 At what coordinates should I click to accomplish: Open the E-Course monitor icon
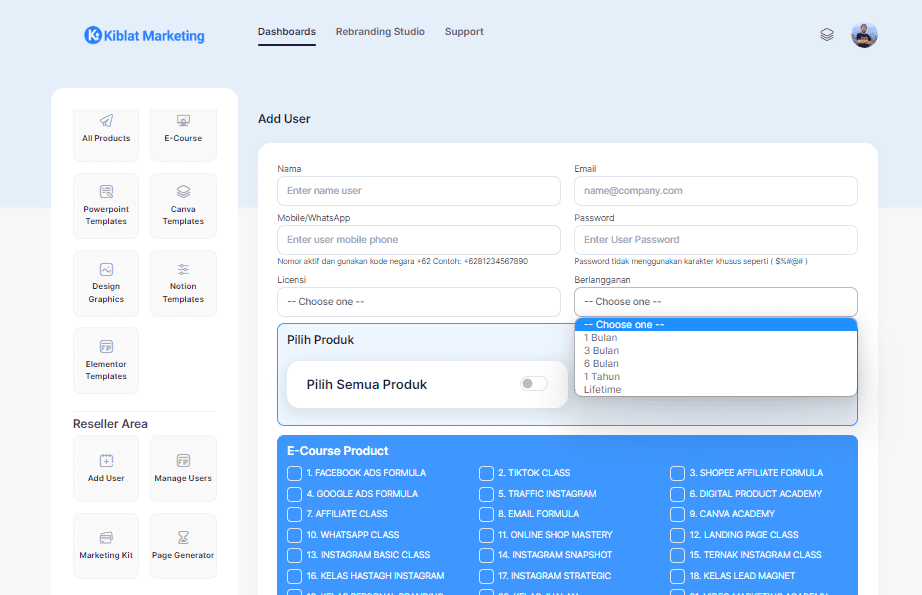183,121
